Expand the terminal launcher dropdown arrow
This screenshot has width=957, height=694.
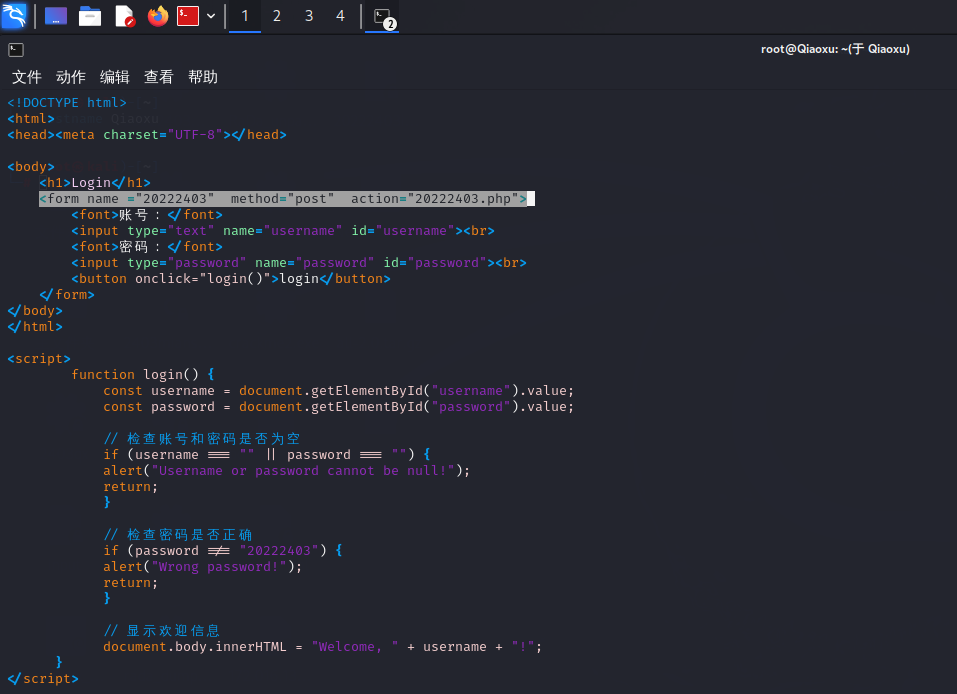211,16
